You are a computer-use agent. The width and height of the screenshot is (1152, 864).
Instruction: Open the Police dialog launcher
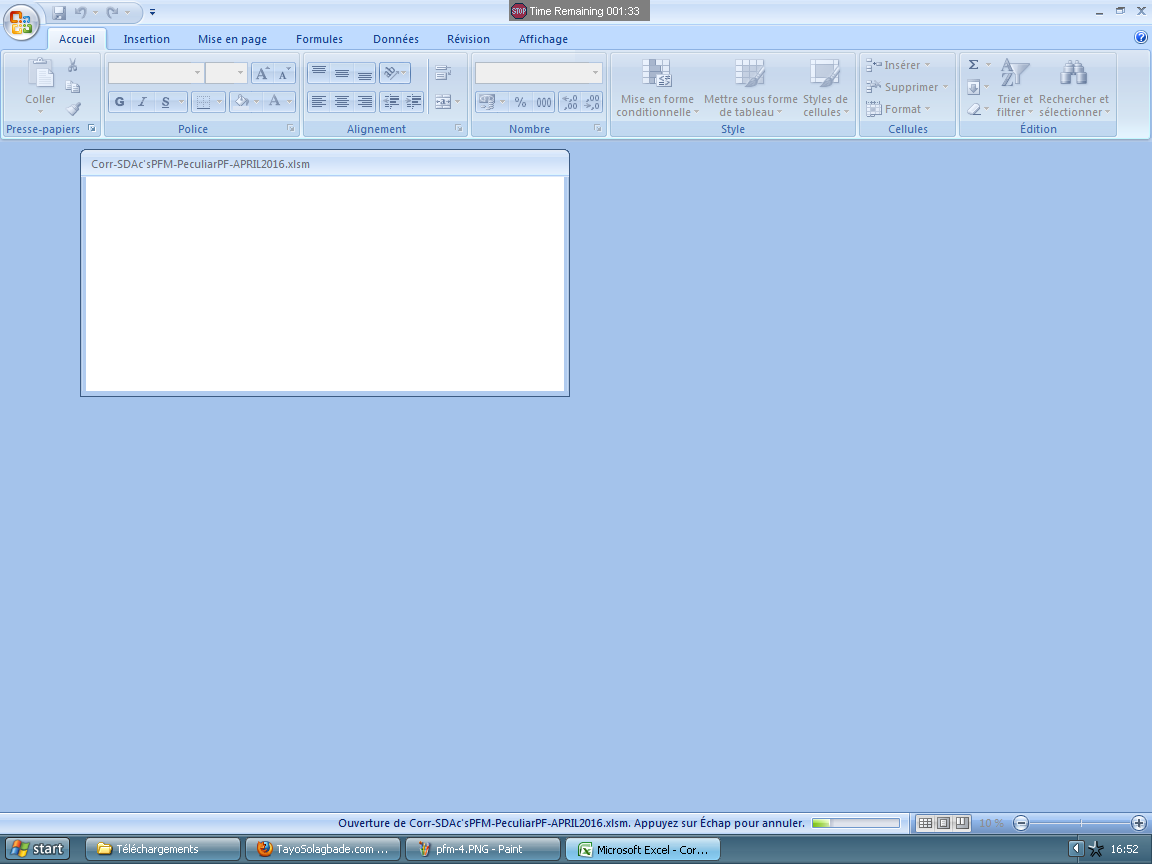coord(291,128)
